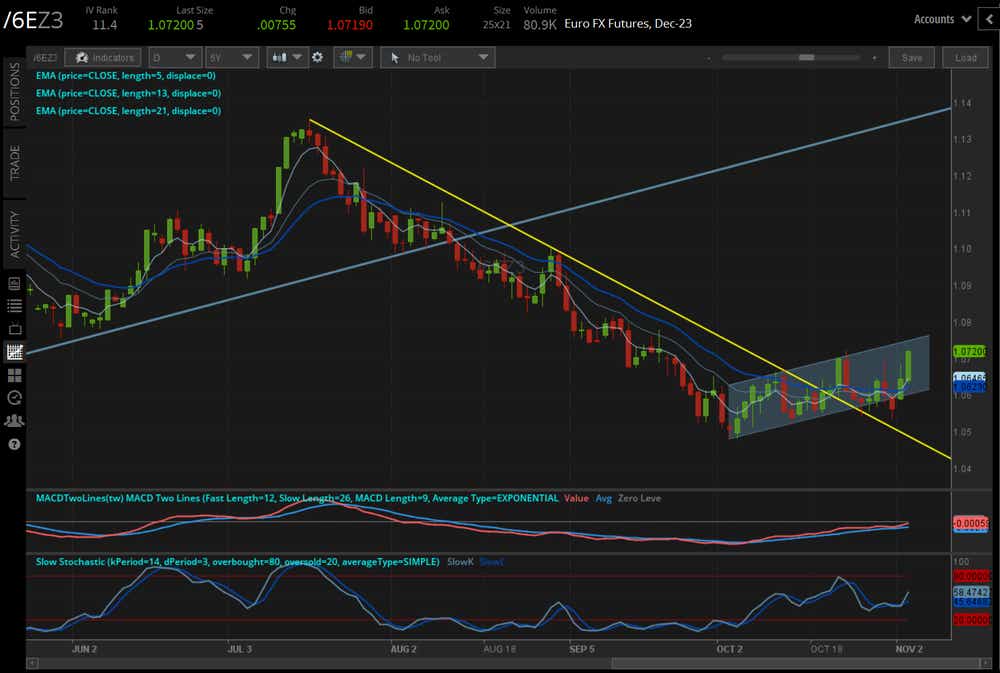Open the candlestick chart type dropdown
The image size is (1000, 673).
click(286, 57)
